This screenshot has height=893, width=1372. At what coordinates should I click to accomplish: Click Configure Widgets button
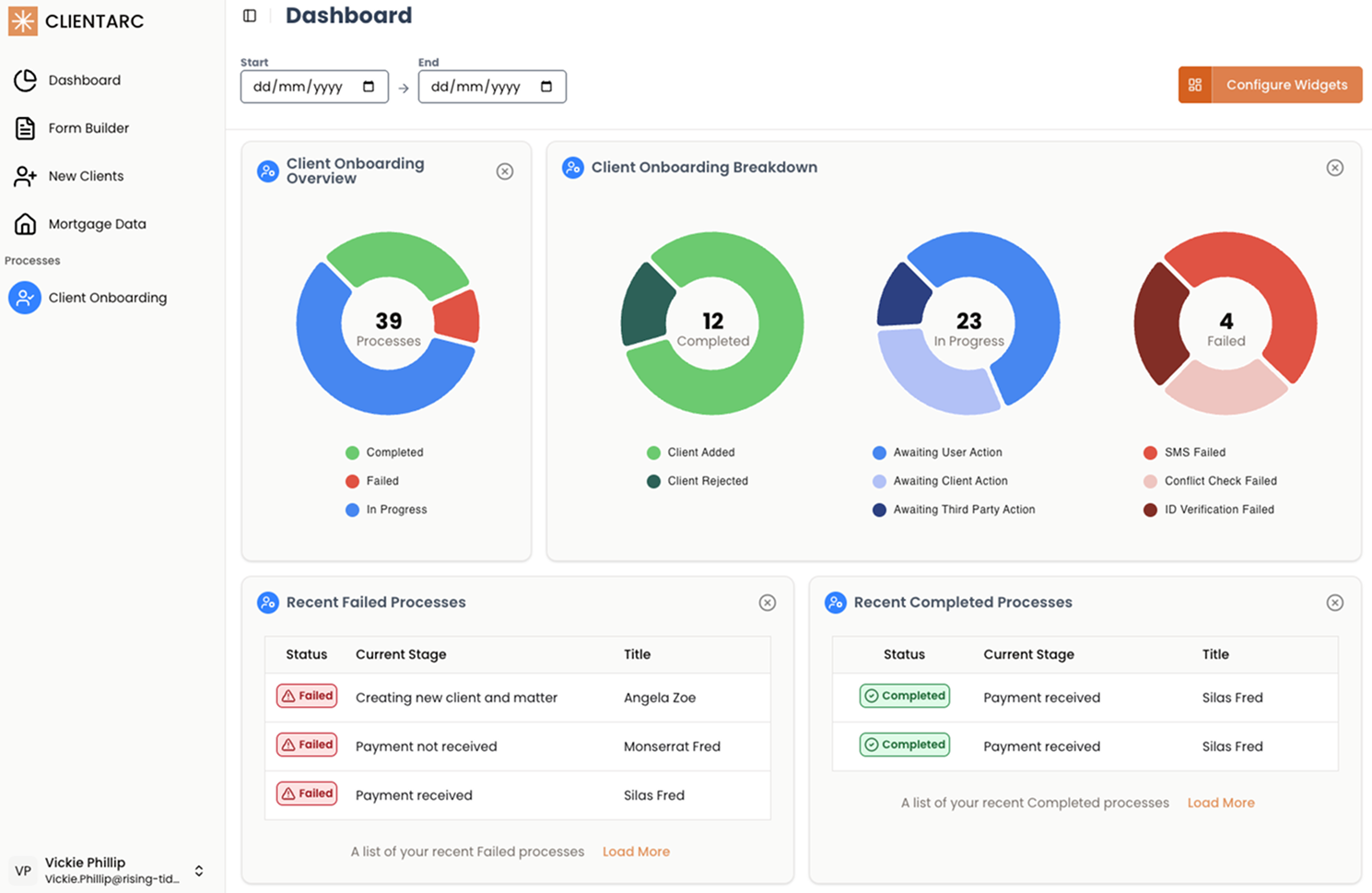(x=1270, y=85)
